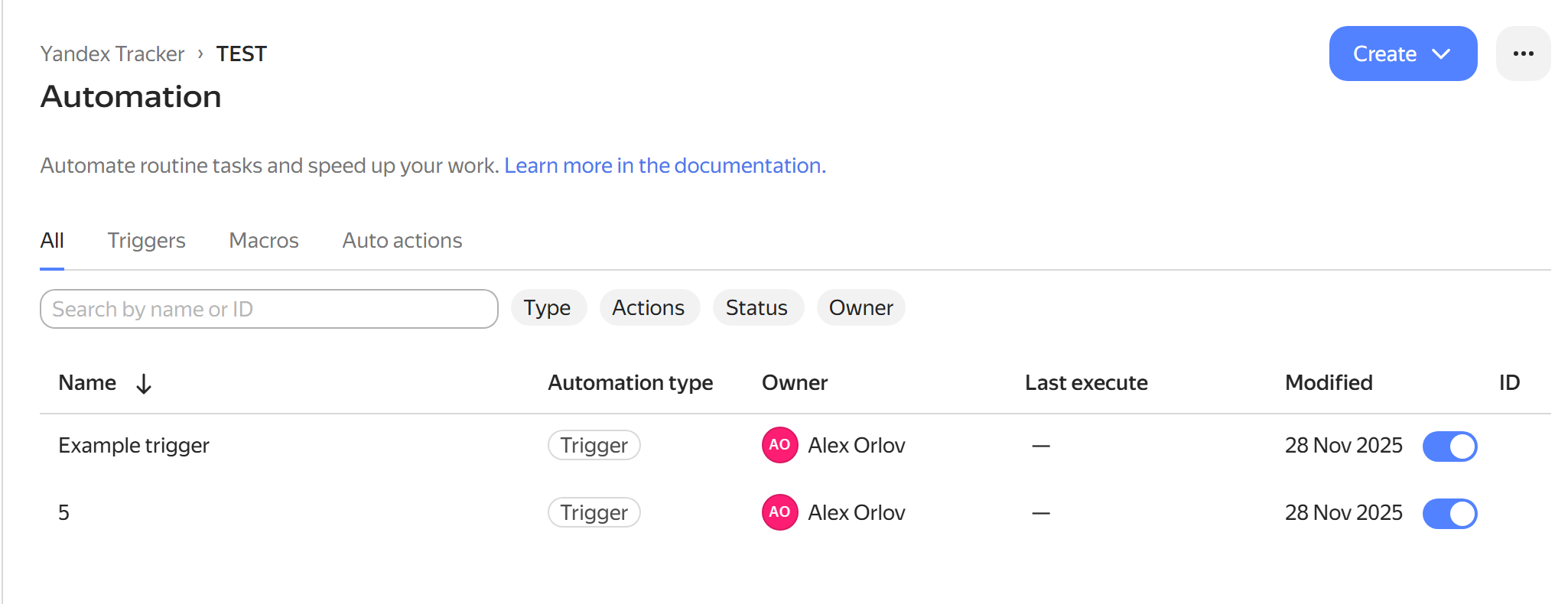Select the All tab
This screenshot has width=1568, height=604.
coord(52,241)
